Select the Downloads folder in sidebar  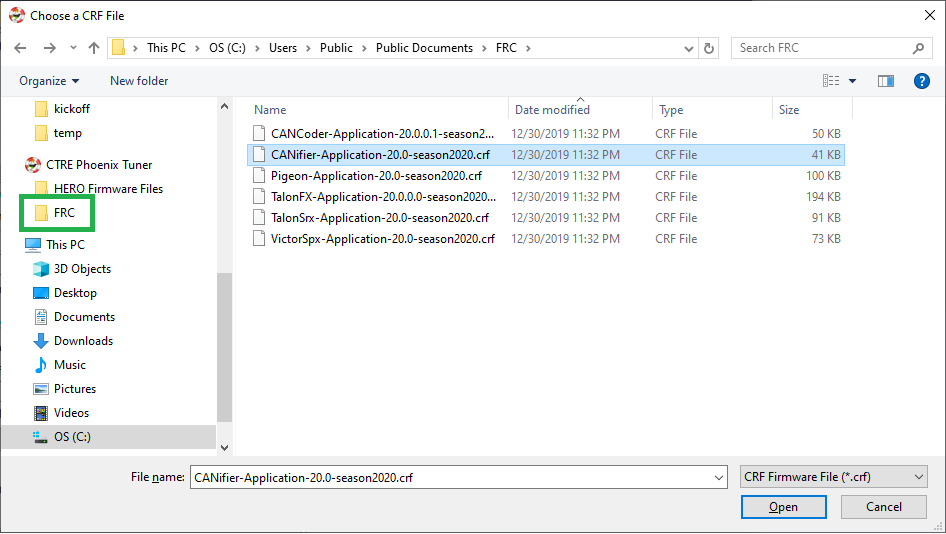(83, 341)
